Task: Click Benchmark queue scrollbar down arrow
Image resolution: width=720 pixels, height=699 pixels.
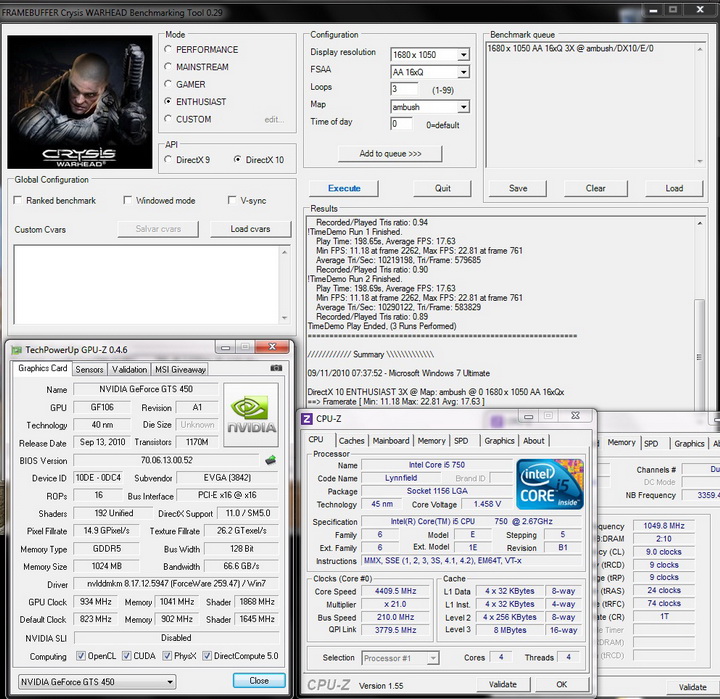Action: pos(700,161)
